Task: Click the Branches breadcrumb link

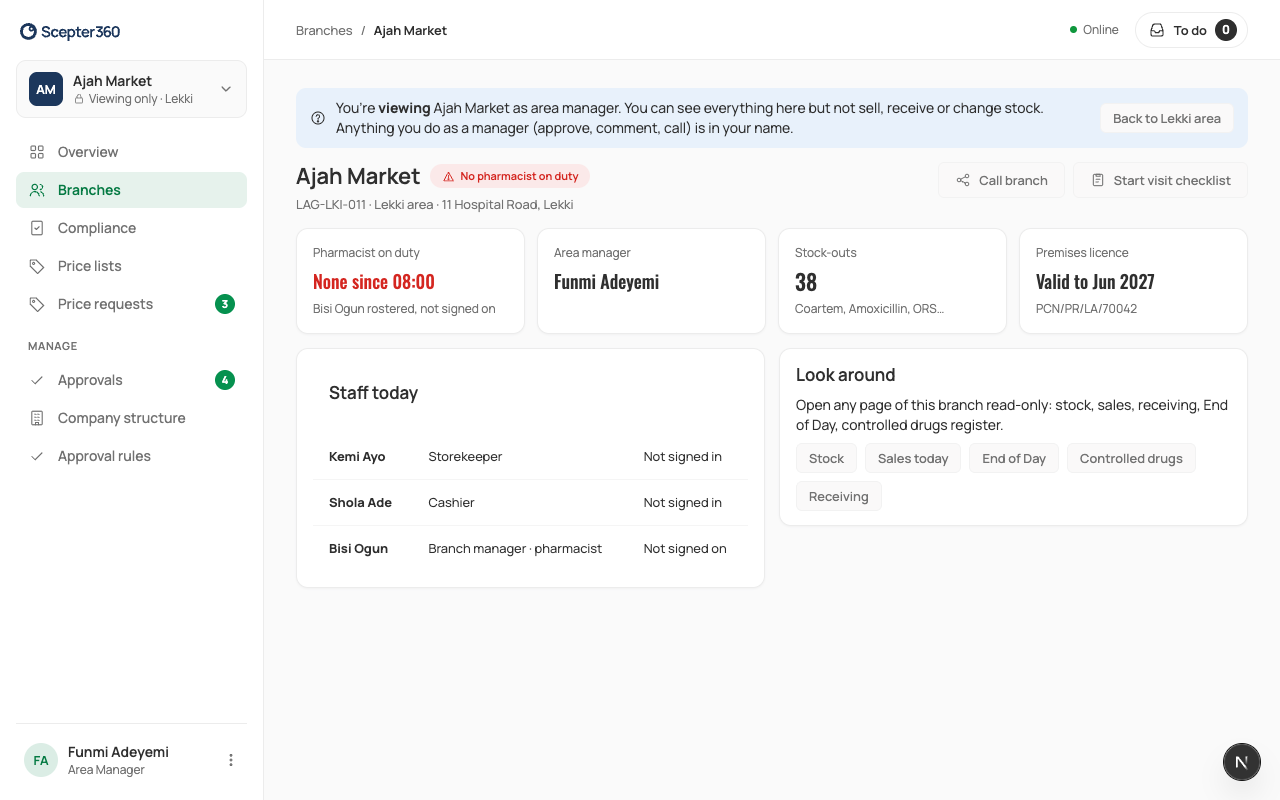Action: click(324, 31)
